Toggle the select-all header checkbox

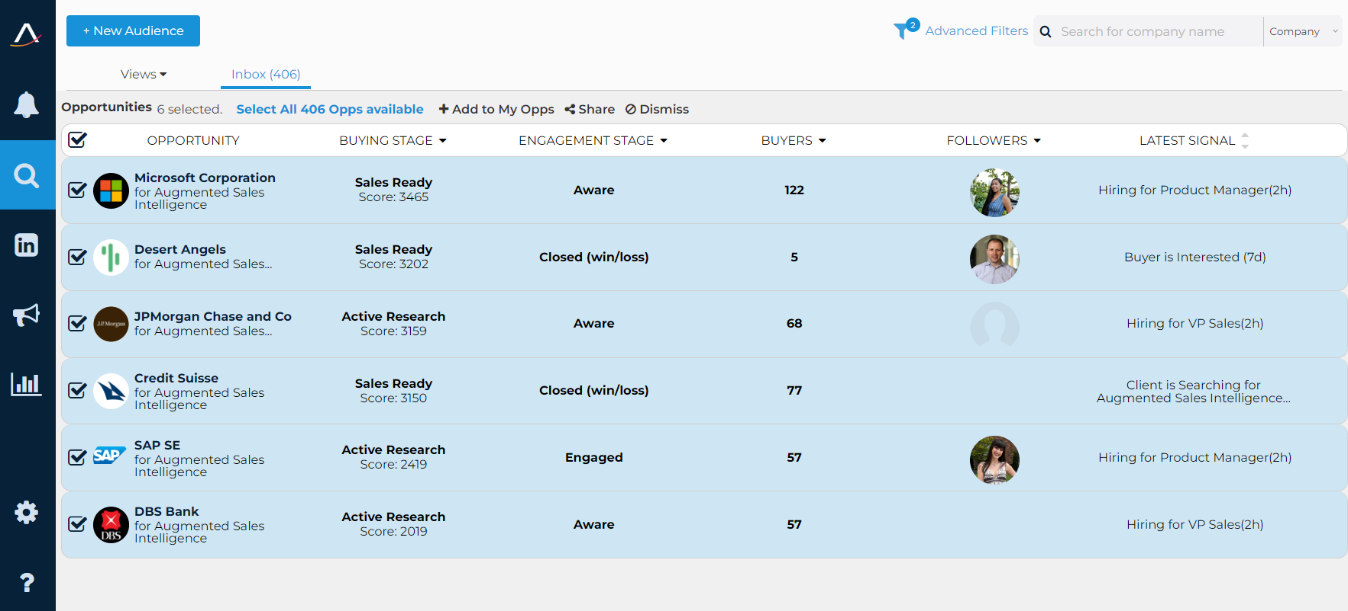click(77, 140)
